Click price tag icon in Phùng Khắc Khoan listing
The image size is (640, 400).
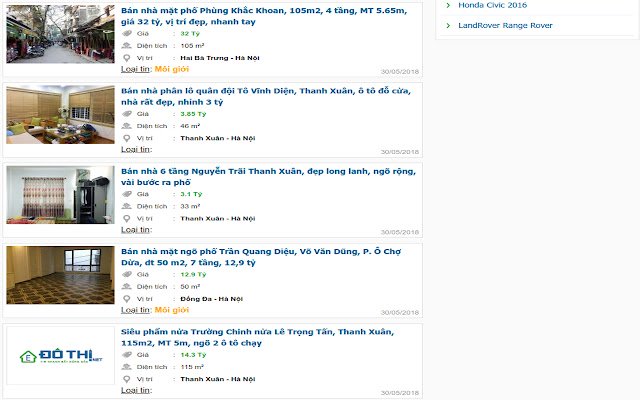[127, 33]
